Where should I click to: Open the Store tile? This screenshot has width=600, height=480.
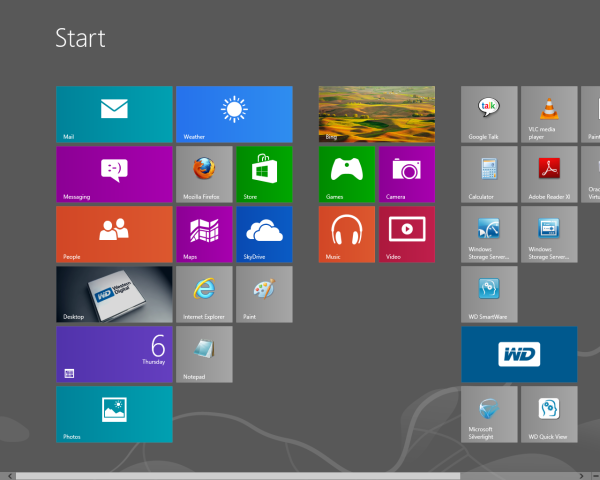coord(264,174)
